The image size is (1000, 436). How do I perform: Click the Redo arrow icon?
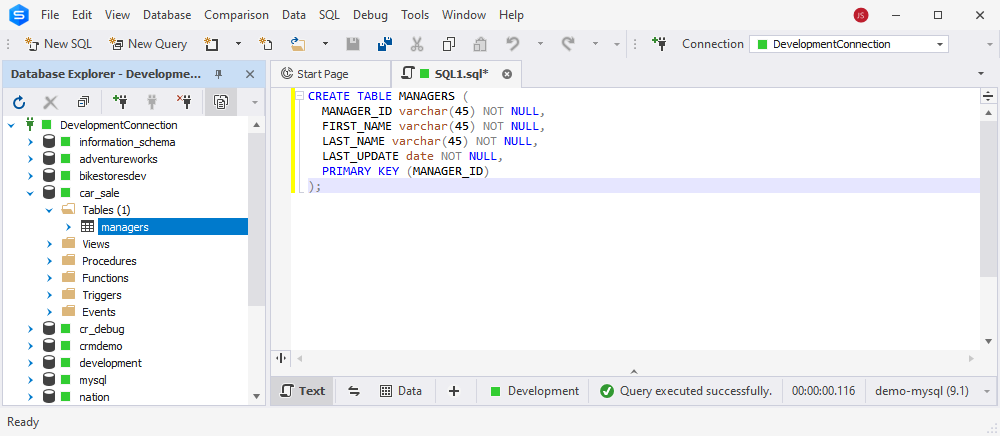[568, 43]
